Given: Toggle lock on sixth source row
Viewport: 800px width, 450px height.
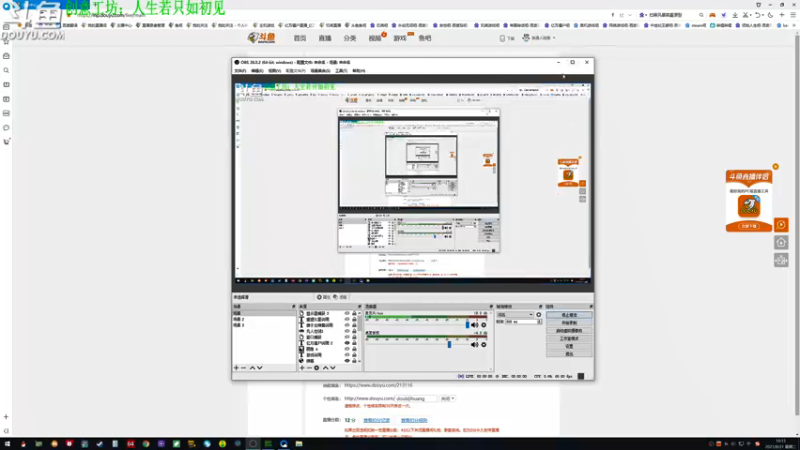Looking at the screenshot, I should coord(354,343).
